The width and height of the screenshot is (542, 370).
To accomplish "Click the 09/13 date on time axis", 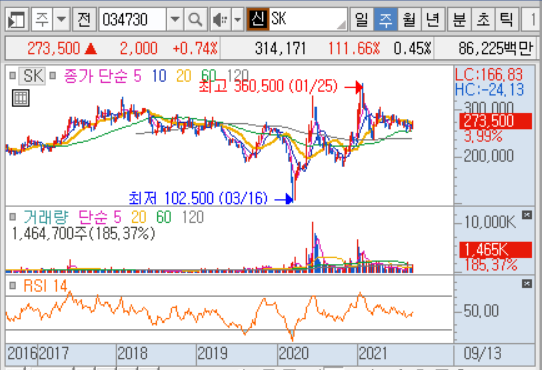I will click(482, 354).
